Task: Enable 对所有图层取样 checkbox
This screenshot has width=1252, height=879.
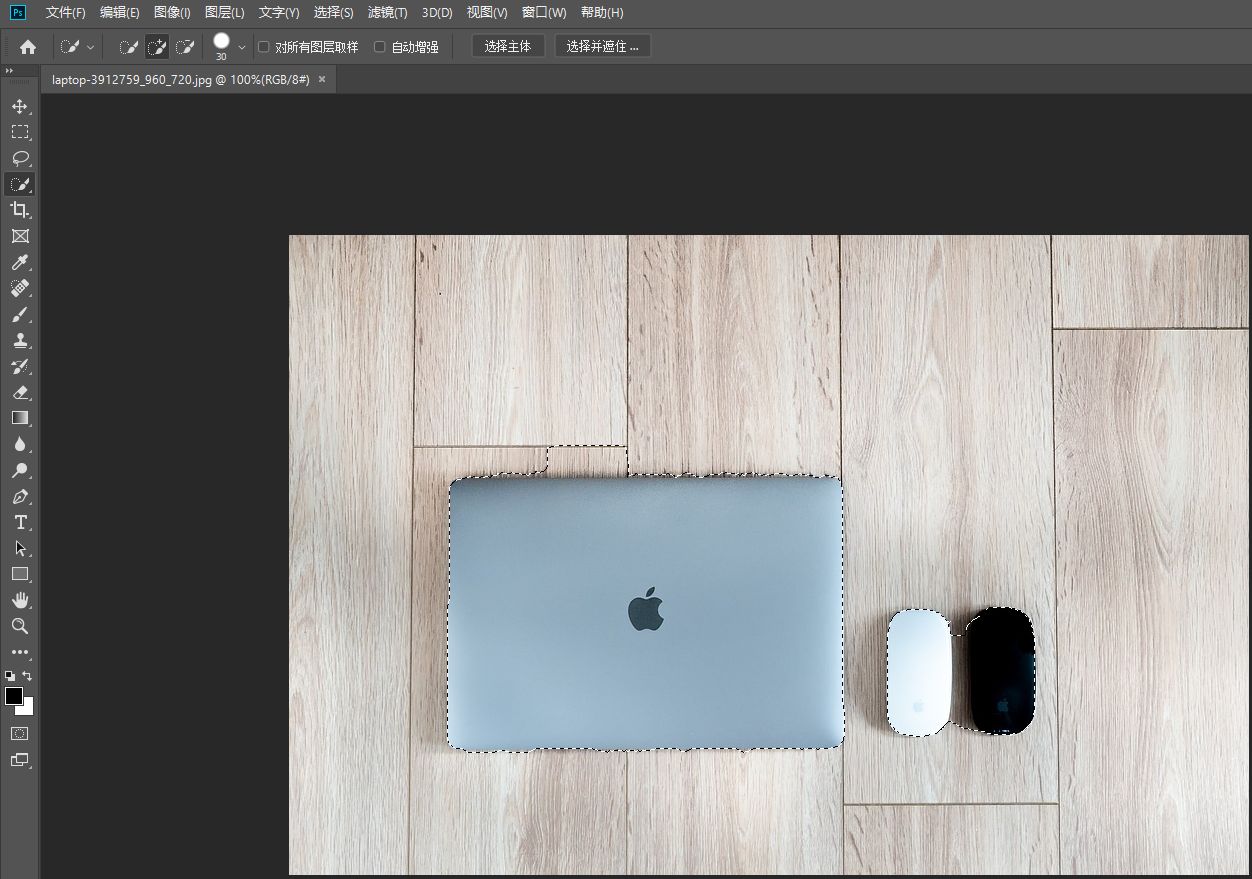Action: tap(264, 47)
